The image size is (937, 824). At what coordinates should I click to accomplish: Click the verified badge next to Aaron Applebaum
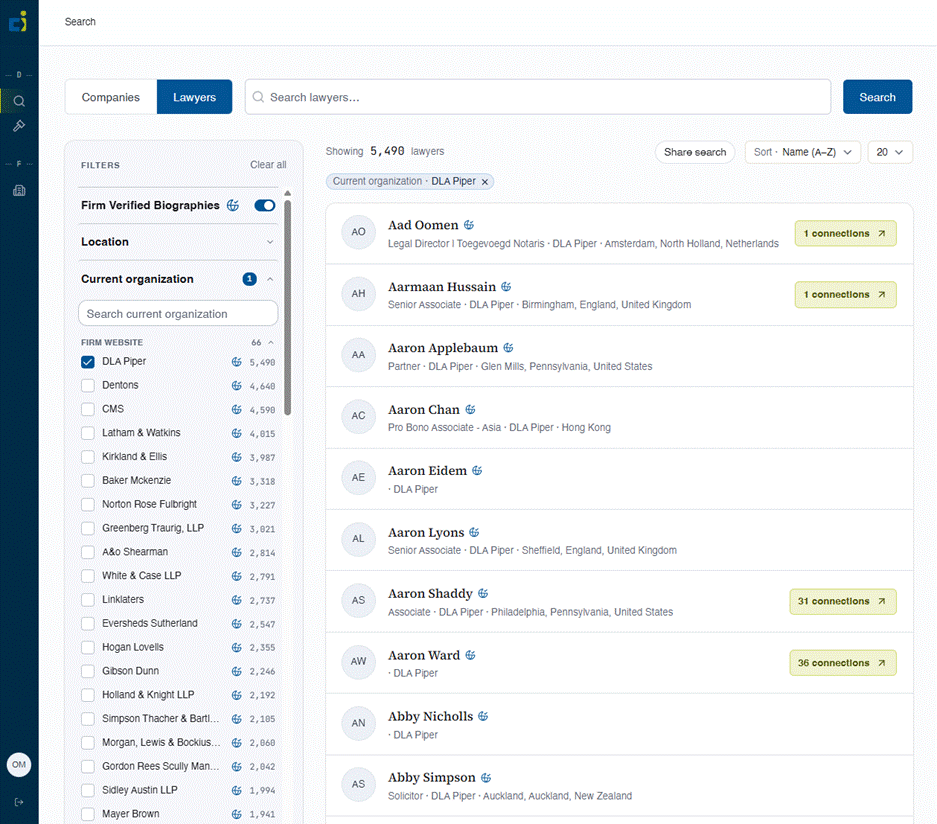coord(508,348)
